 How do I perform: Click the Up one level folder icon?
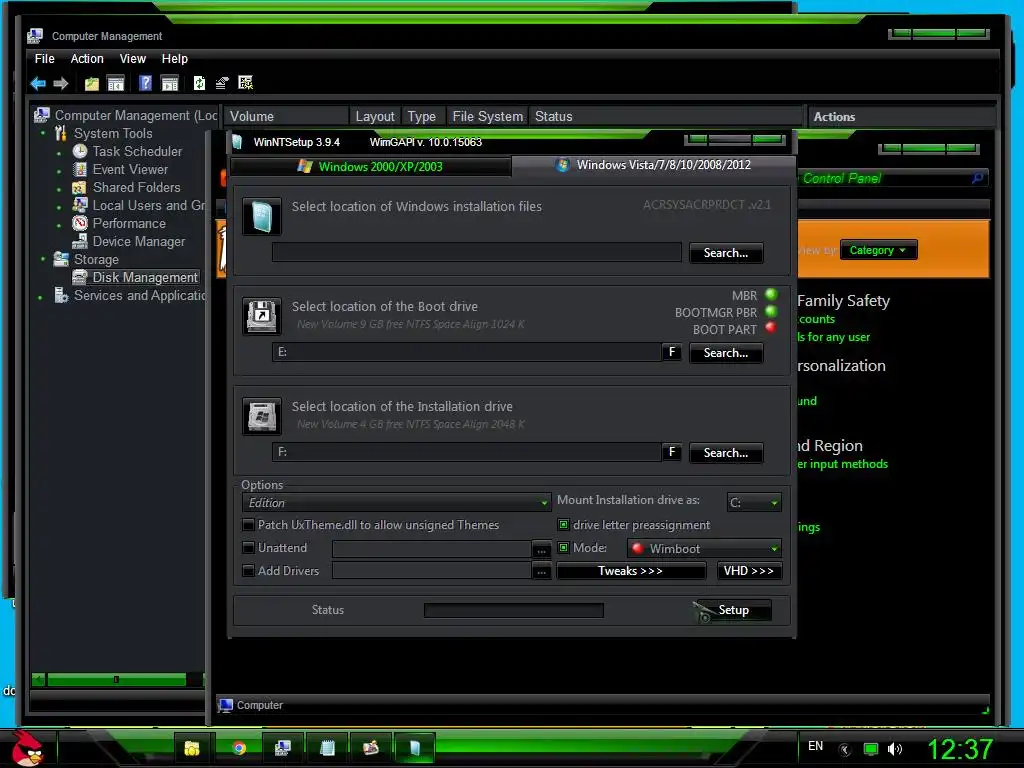(x=91, y=83)
